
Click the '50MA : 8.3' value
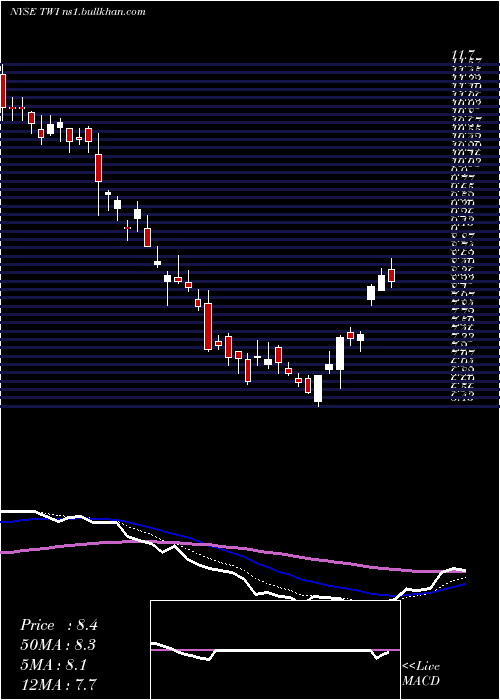(x=58, y=645)
